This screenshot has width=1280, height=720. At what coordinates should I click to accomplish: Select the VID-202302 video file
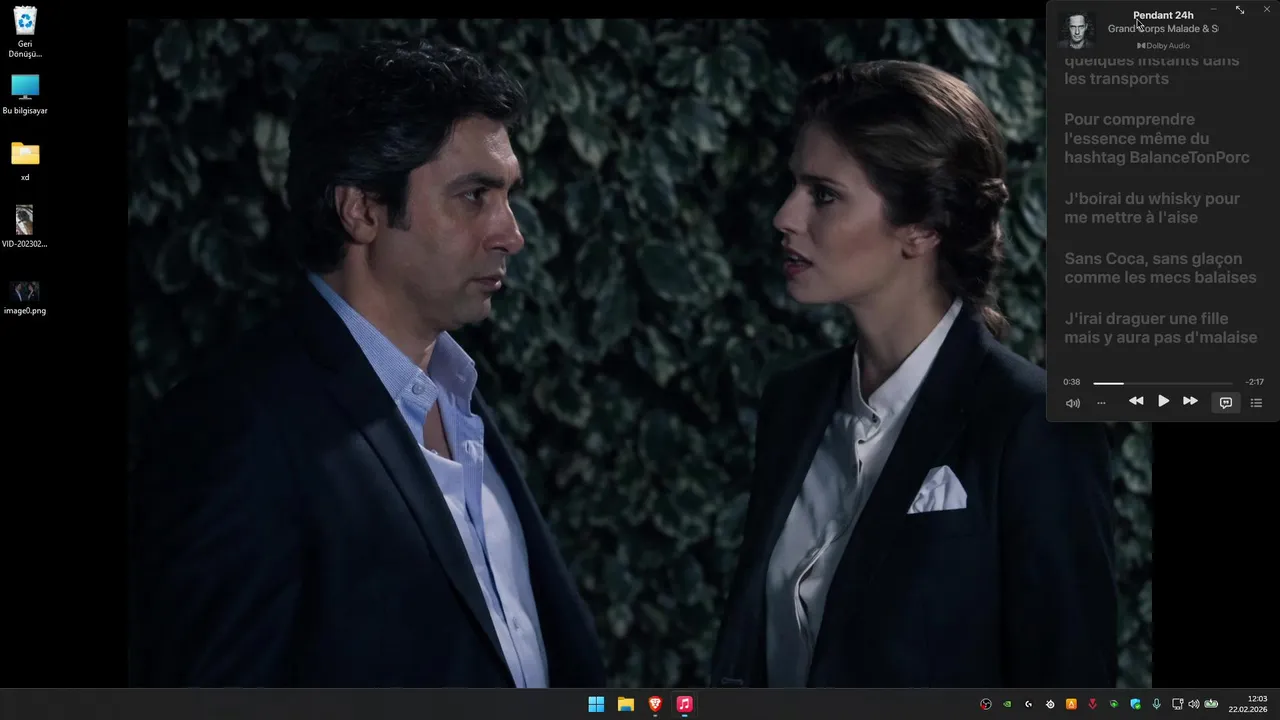[25, 227]
